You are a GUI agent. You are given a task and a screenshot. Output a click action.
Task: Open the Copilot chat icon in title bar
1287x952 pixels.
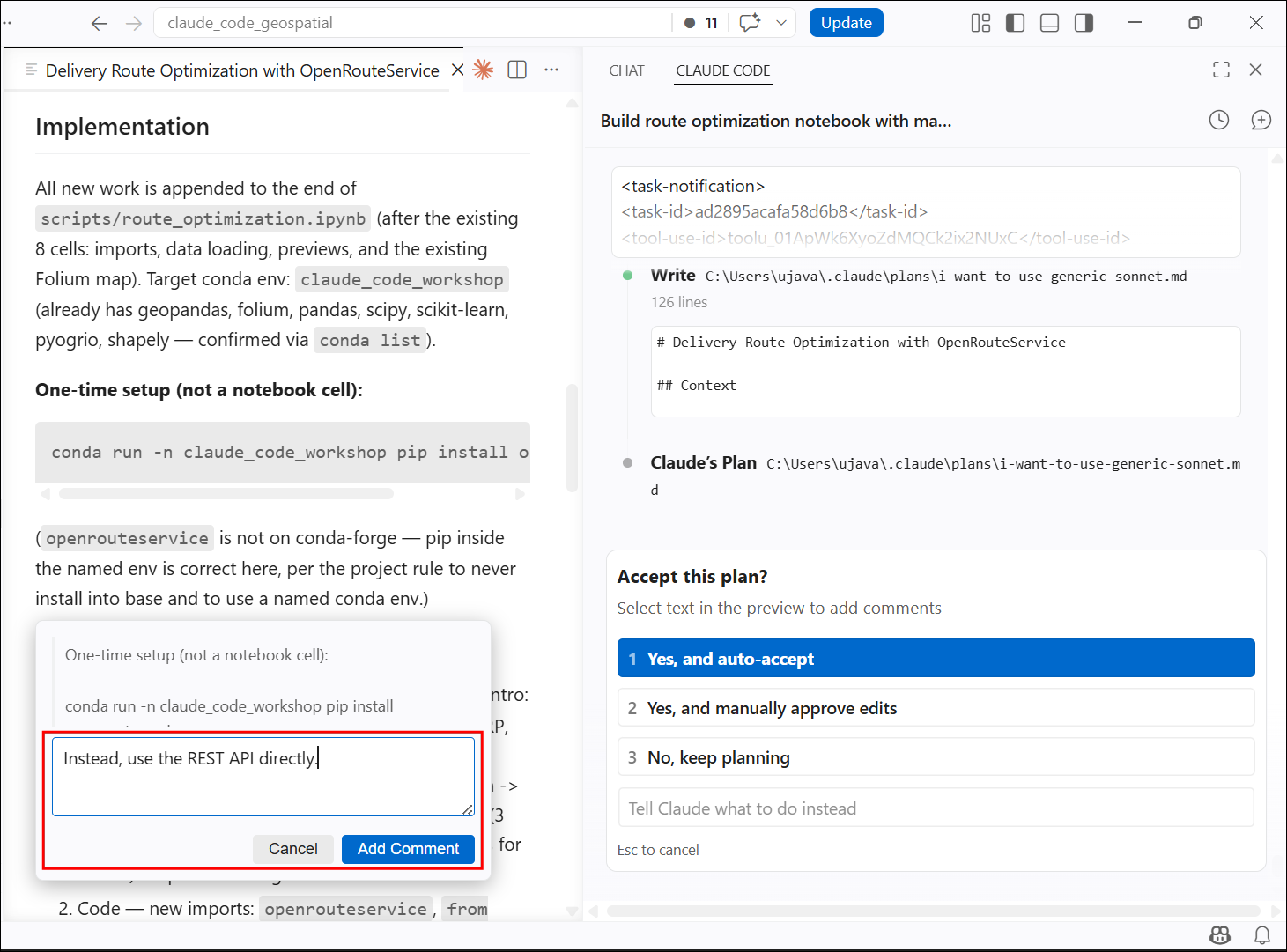tap(750, 23)
